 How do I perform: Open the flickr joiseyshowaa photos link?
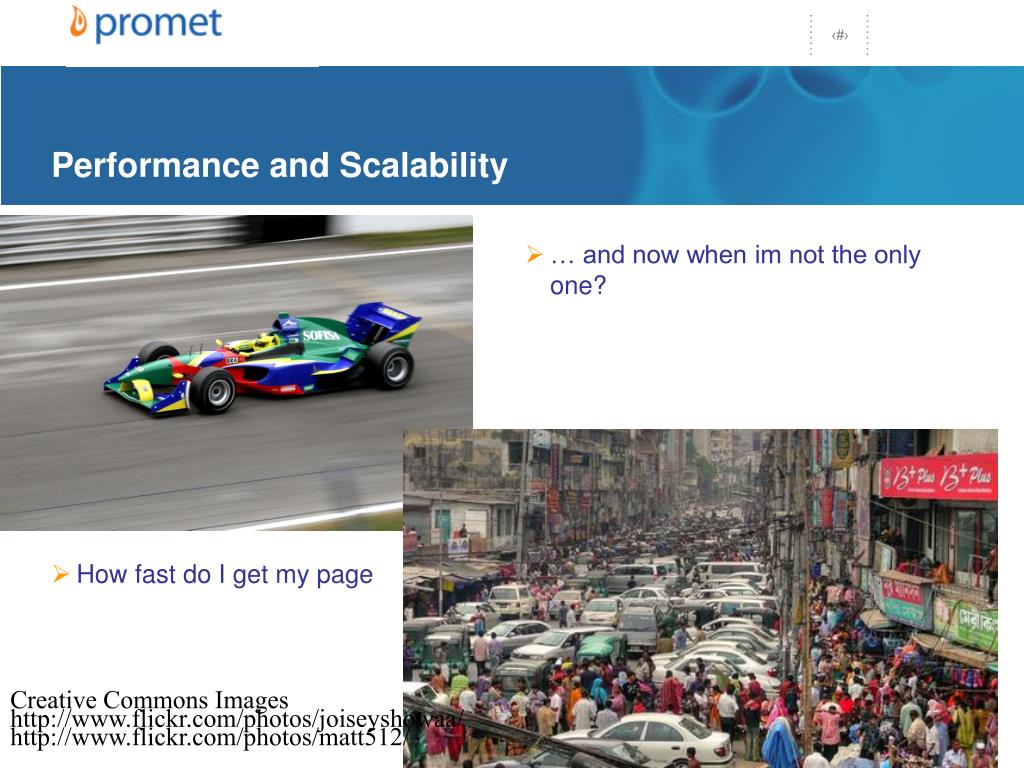tap(236, 719)
